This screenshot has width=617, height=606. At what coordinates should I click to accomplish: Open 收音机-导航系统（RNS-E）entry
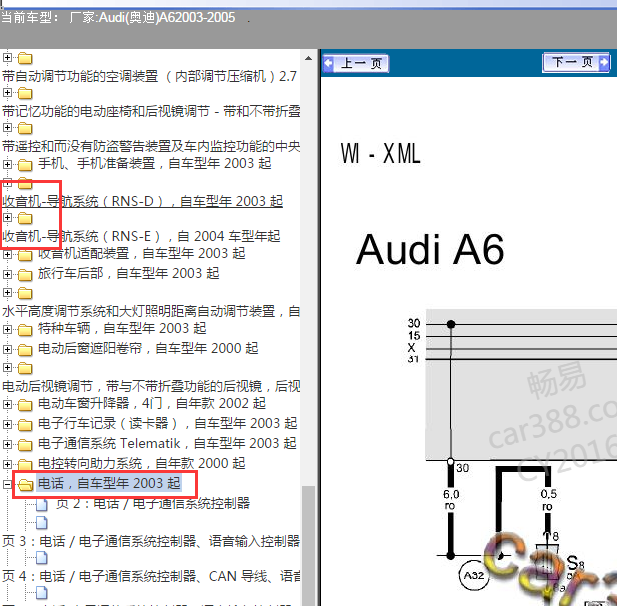(x=141, y=236)
